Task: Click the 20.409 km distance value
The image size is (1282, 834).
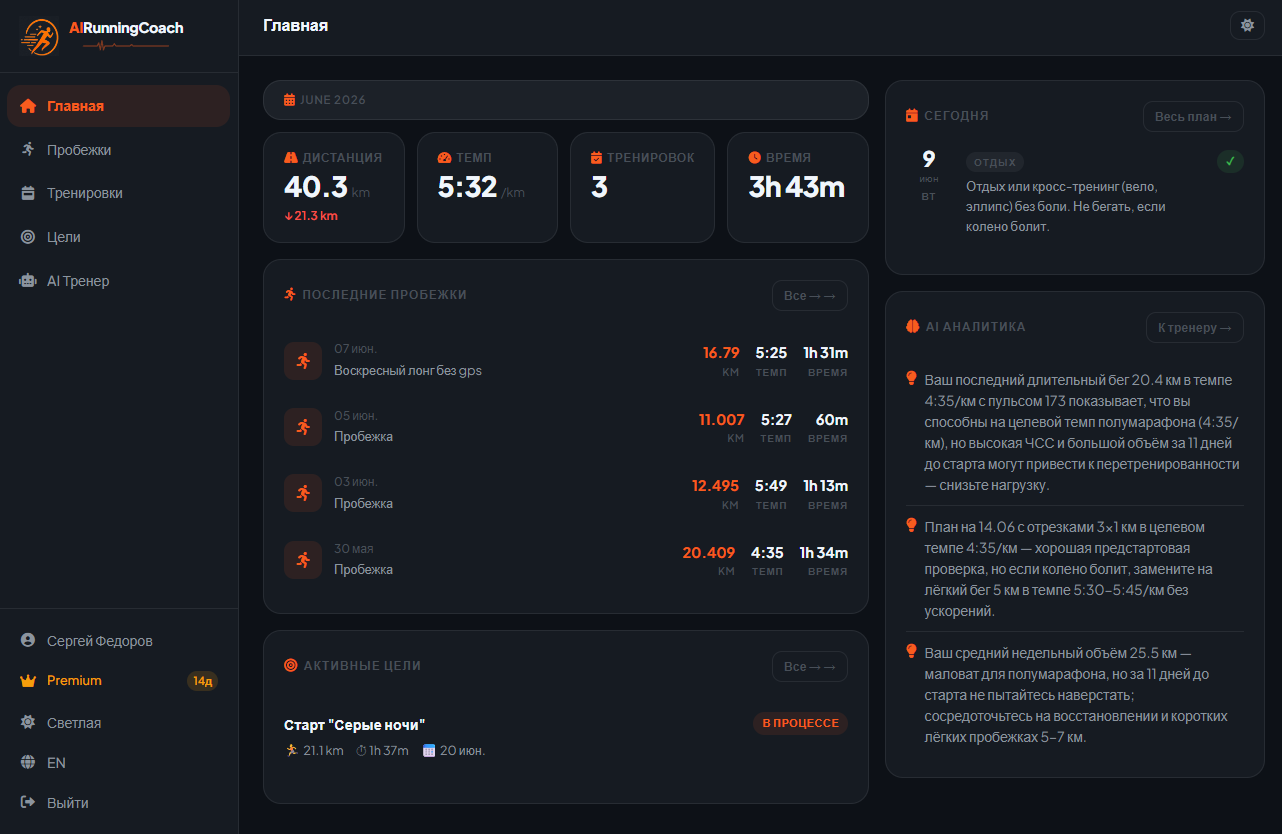Action: [708, 552]
